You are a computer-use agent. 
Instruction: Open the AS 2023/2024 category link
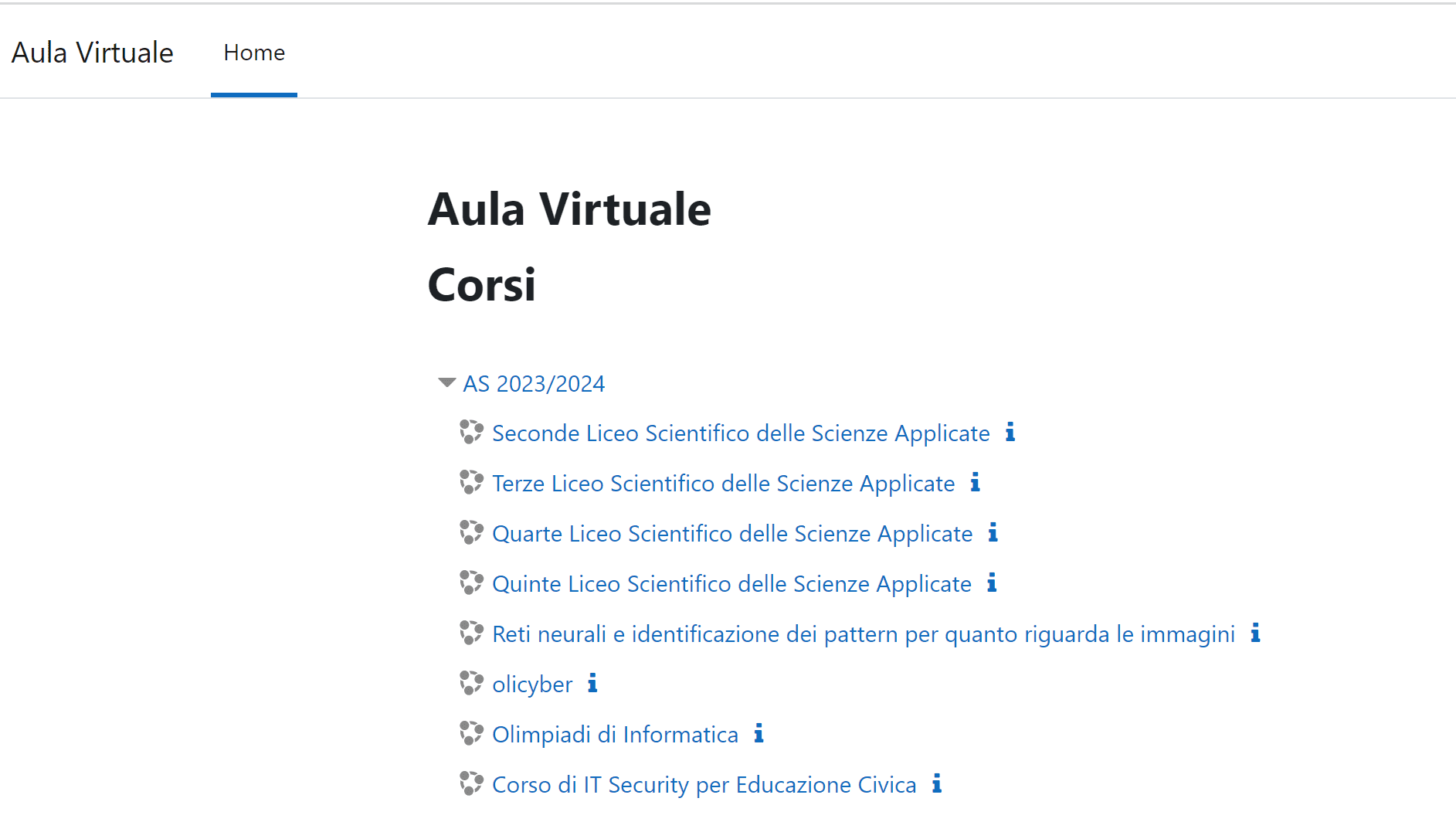pos(534,384)
